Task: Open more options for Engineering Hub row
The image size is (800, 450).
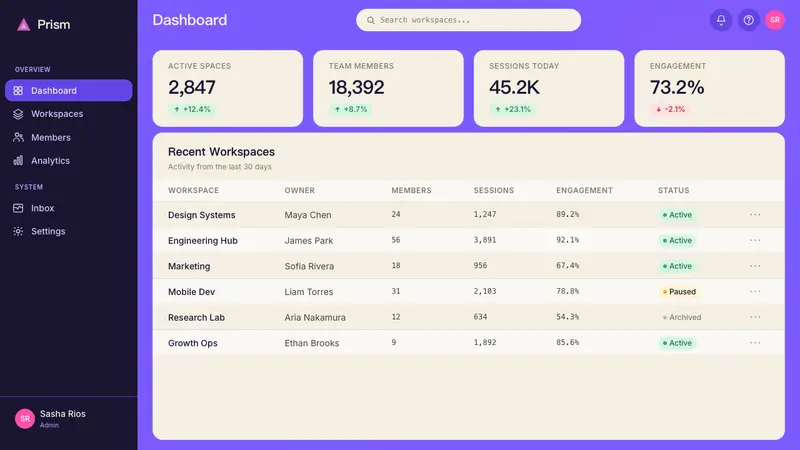Action: (x=755, y=240)
